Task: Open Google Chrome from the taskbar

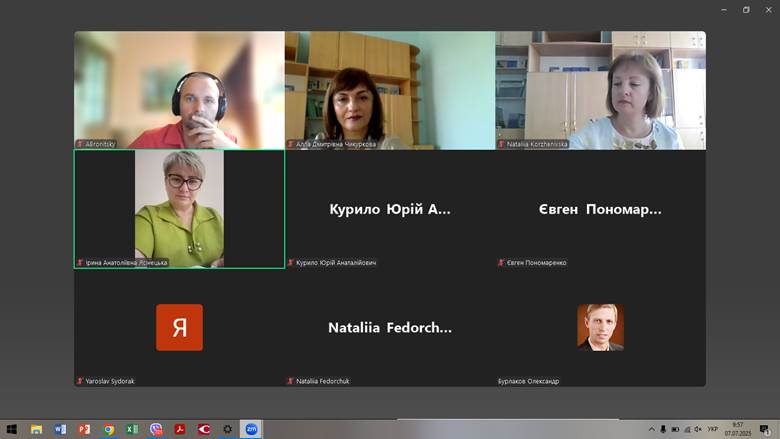Action: tap(108, 429)
